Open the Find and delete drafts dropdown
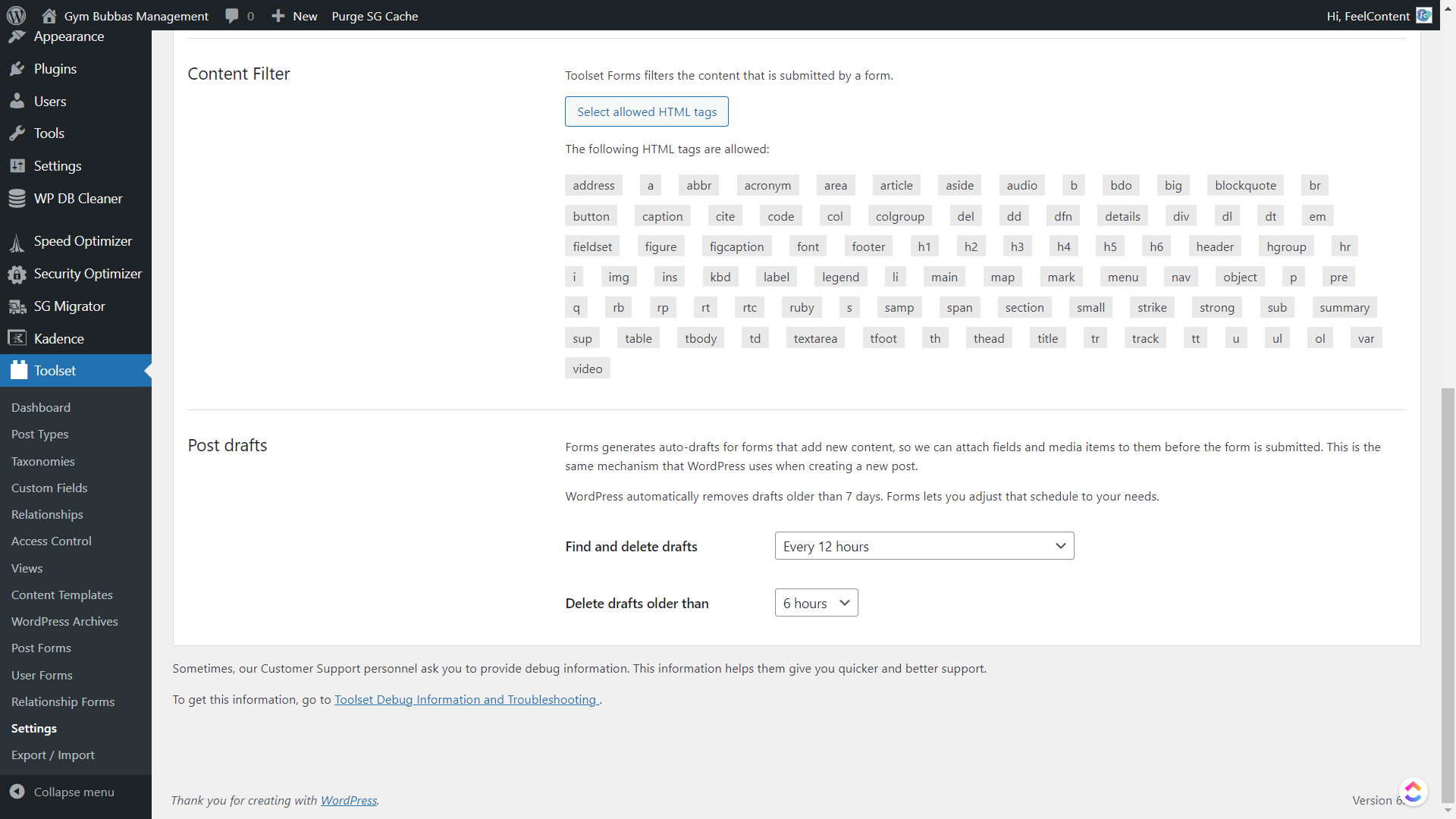The width and height of the screenshot is (1456, 819). (924, 546)
